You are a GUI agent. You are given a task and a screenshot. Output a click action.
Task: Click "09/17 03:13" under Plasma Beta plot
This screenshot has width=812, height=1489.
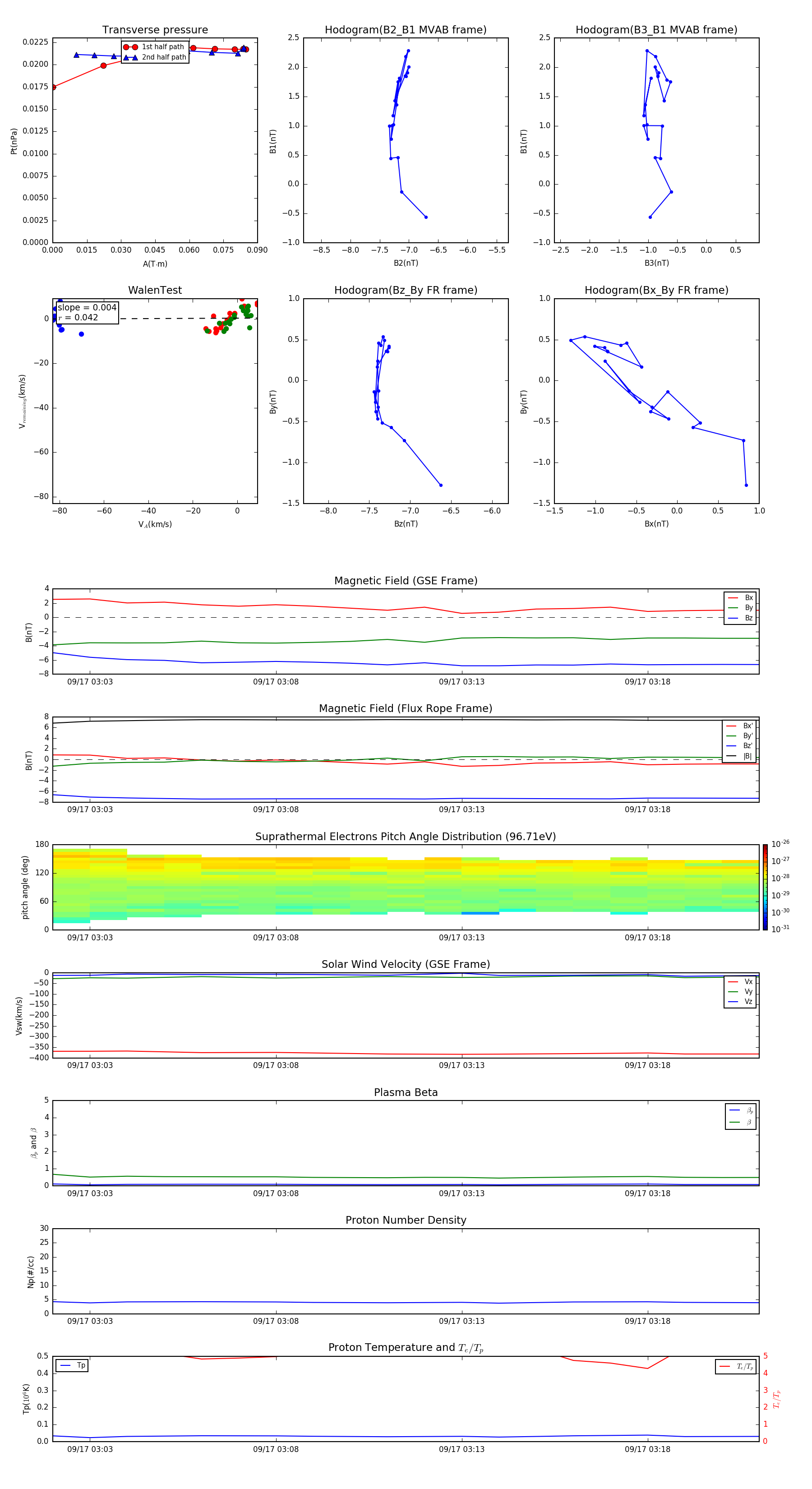point(462,1193)
